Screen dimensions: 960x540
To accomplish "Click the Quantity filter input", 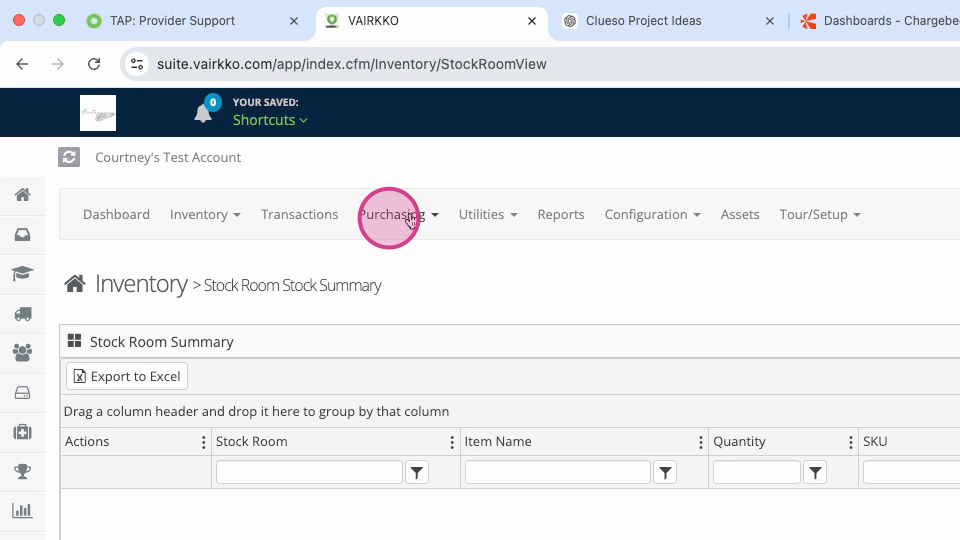I will coord(757,472).
